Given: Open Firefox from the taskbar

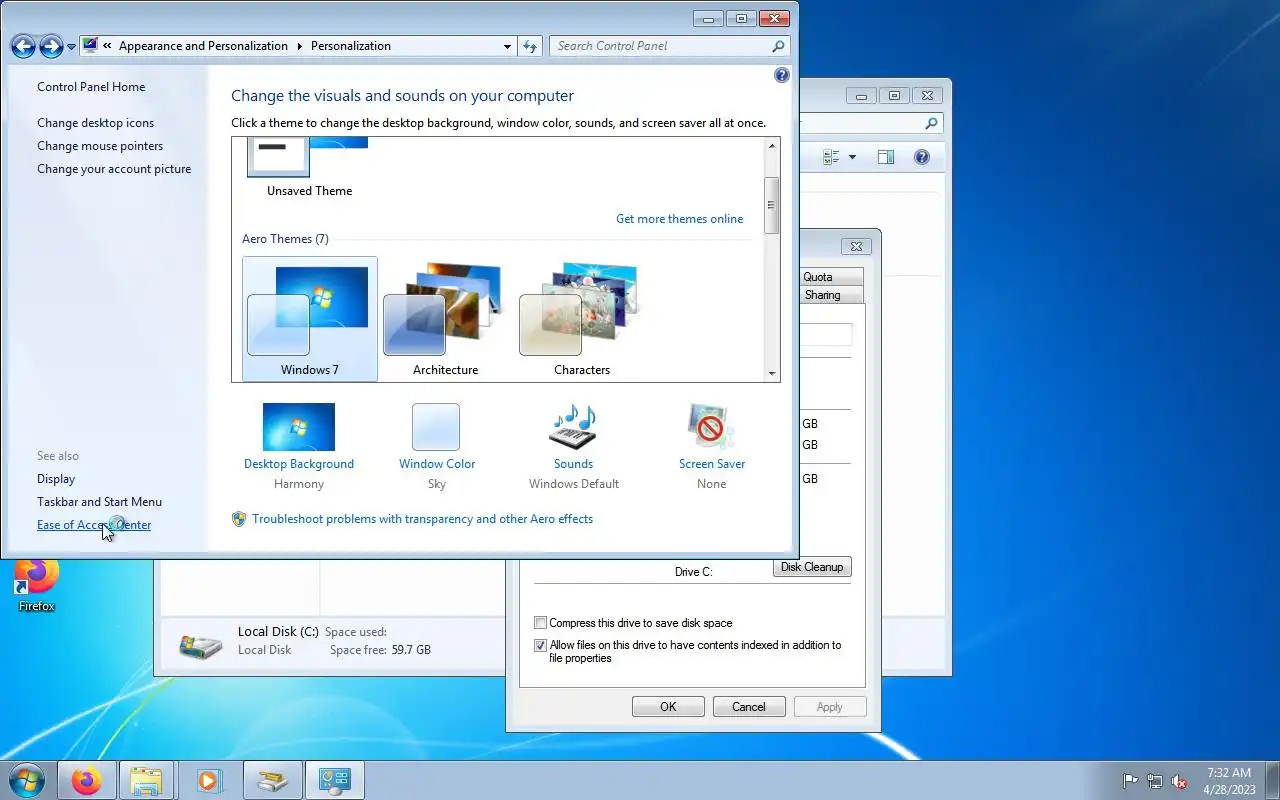Looking at the screenshot, I should pos(87,780).
